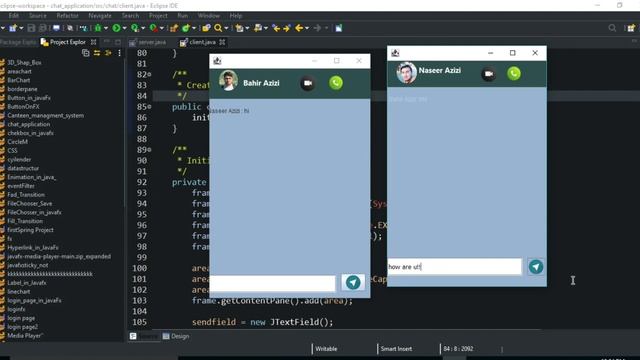This screenshot has height=360, width=640.
Task: Open the Search dropdown arrow
Action: (x=226, y=28)
